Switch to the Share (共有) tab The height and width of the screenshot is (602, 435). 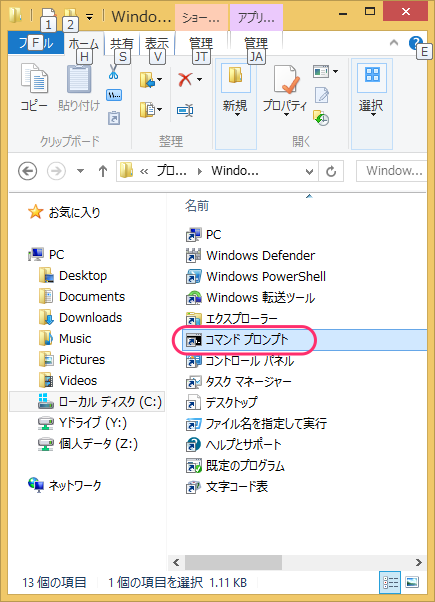pos(122,44)
